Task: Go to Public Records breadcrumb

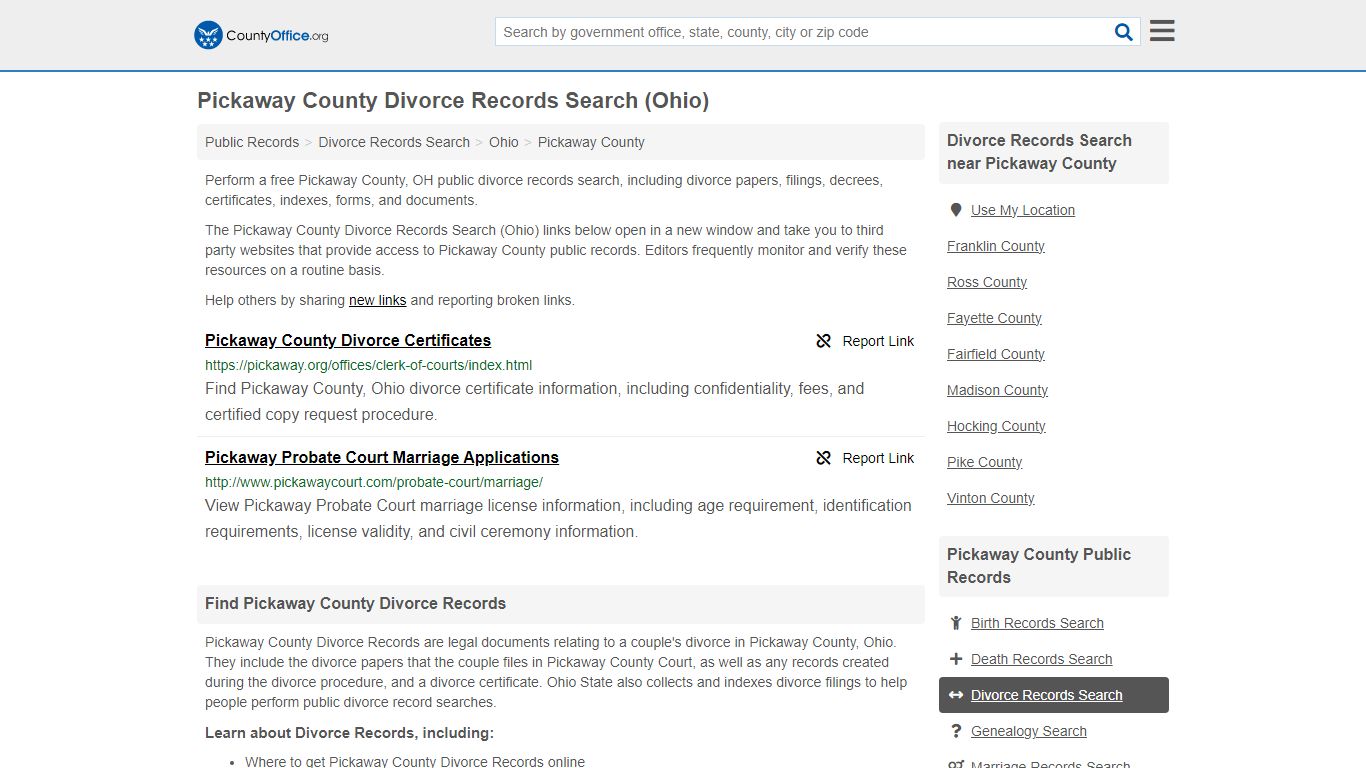Action: point(252,142)
